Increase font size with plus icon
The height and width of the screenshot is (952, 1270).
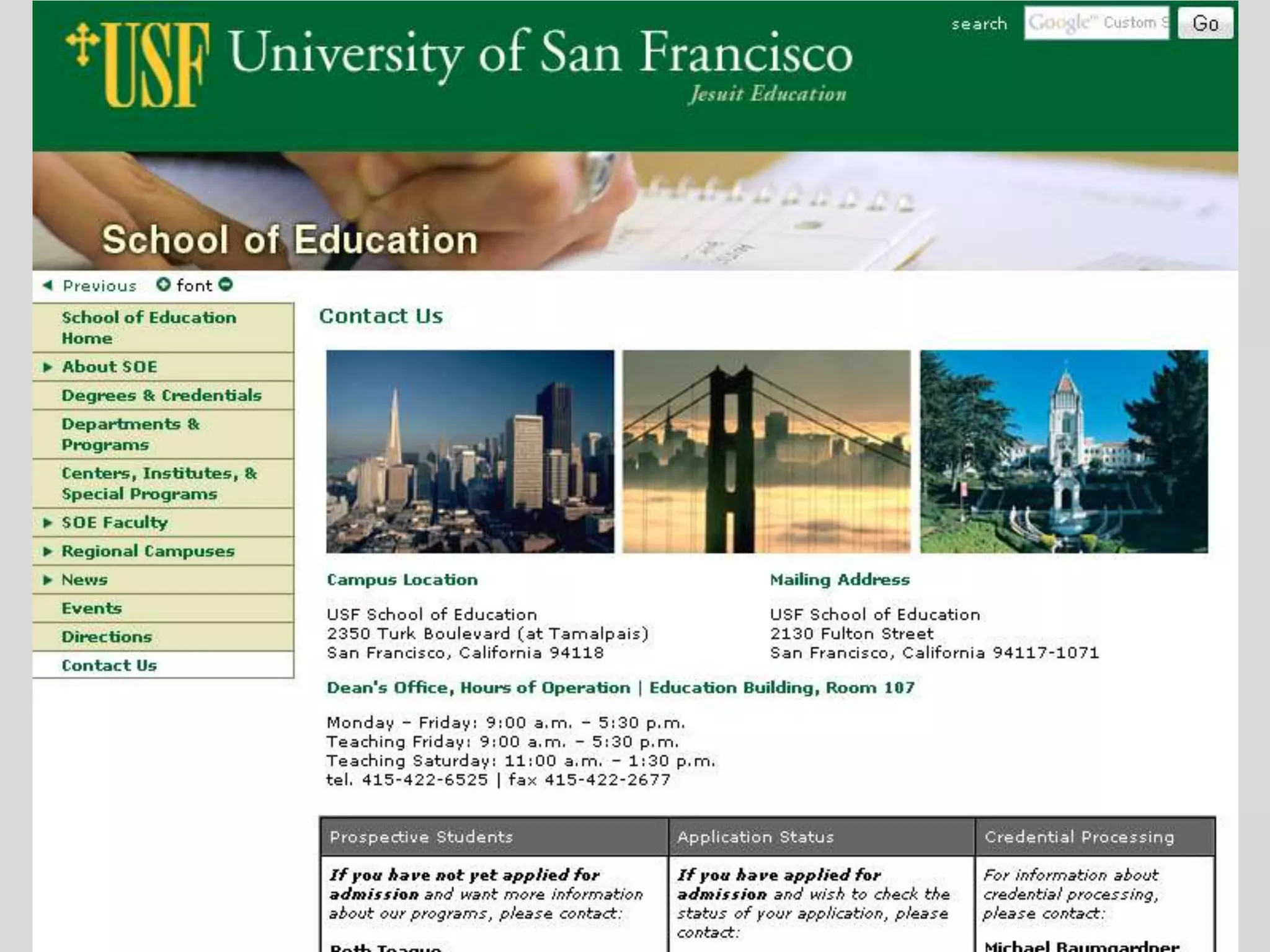coord(162,284)
